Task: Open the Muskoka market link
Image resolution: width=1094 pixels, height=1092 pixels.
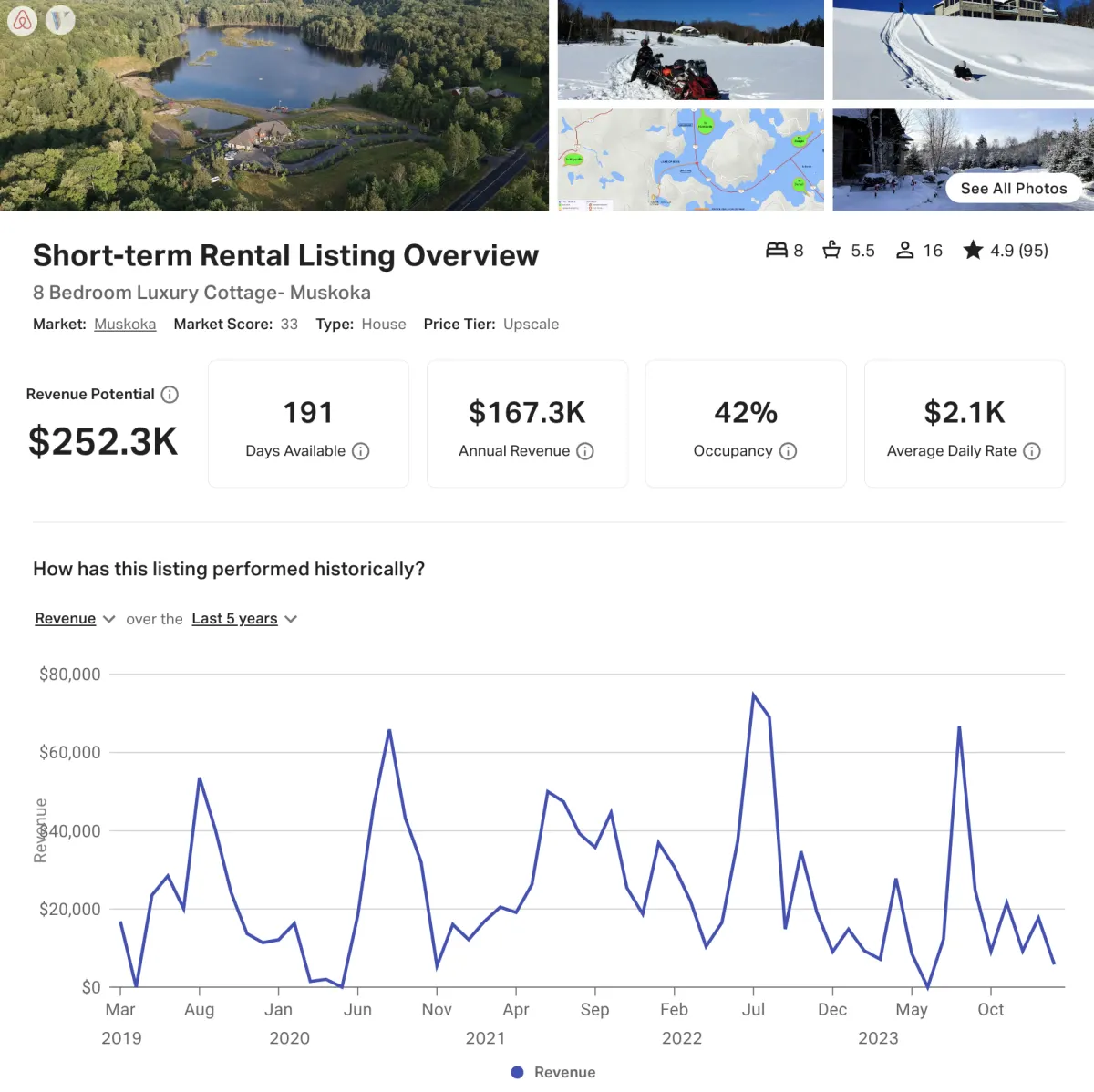Action: (x=125, y=325)
